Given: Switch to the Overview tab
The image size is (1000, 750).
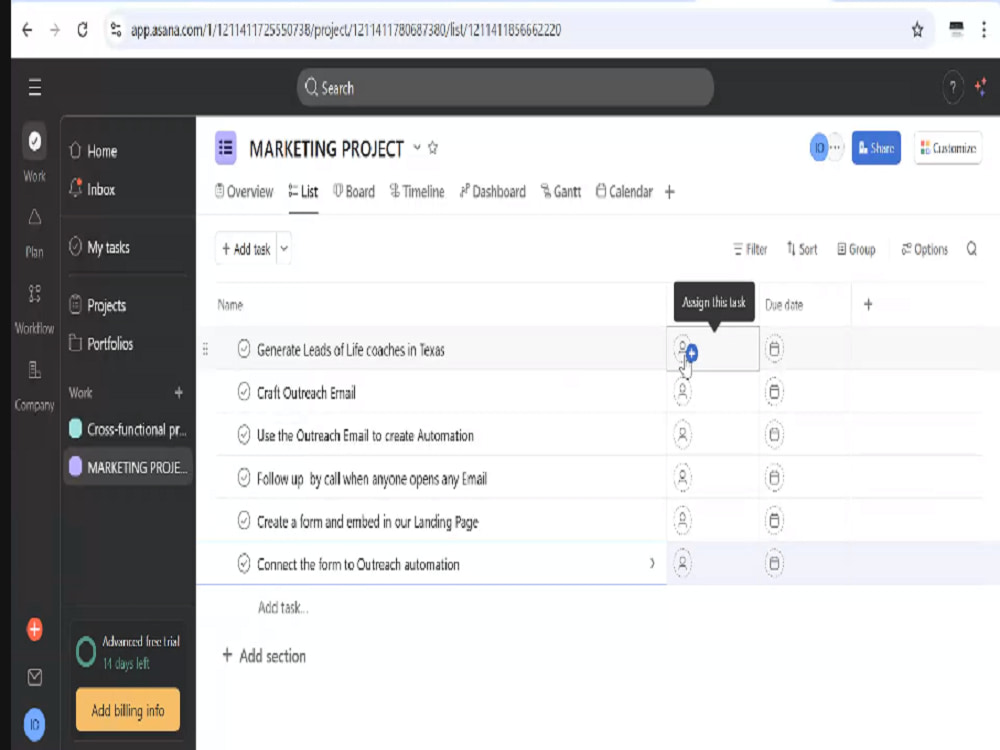Looking at the screenshot, I should 244,191.
